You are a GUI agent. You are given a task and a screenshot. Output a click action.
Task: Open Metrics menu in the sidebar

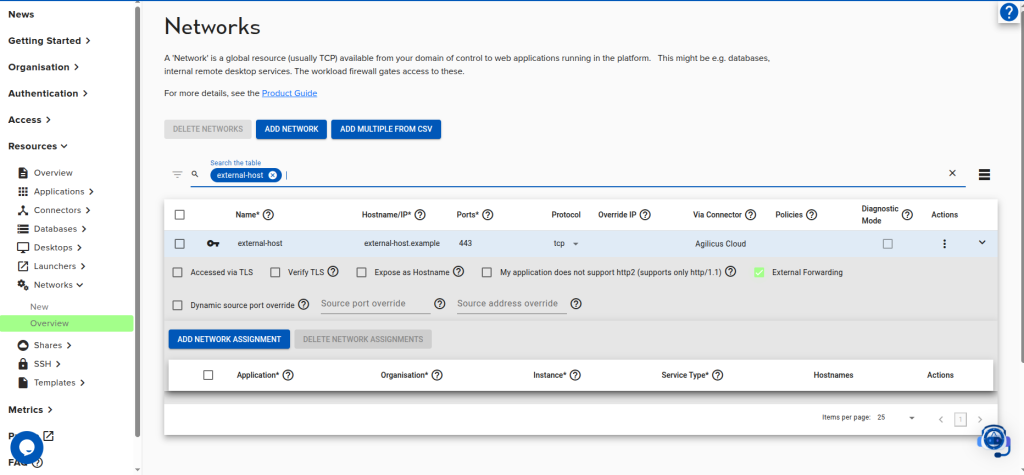[x=30, y=410]
